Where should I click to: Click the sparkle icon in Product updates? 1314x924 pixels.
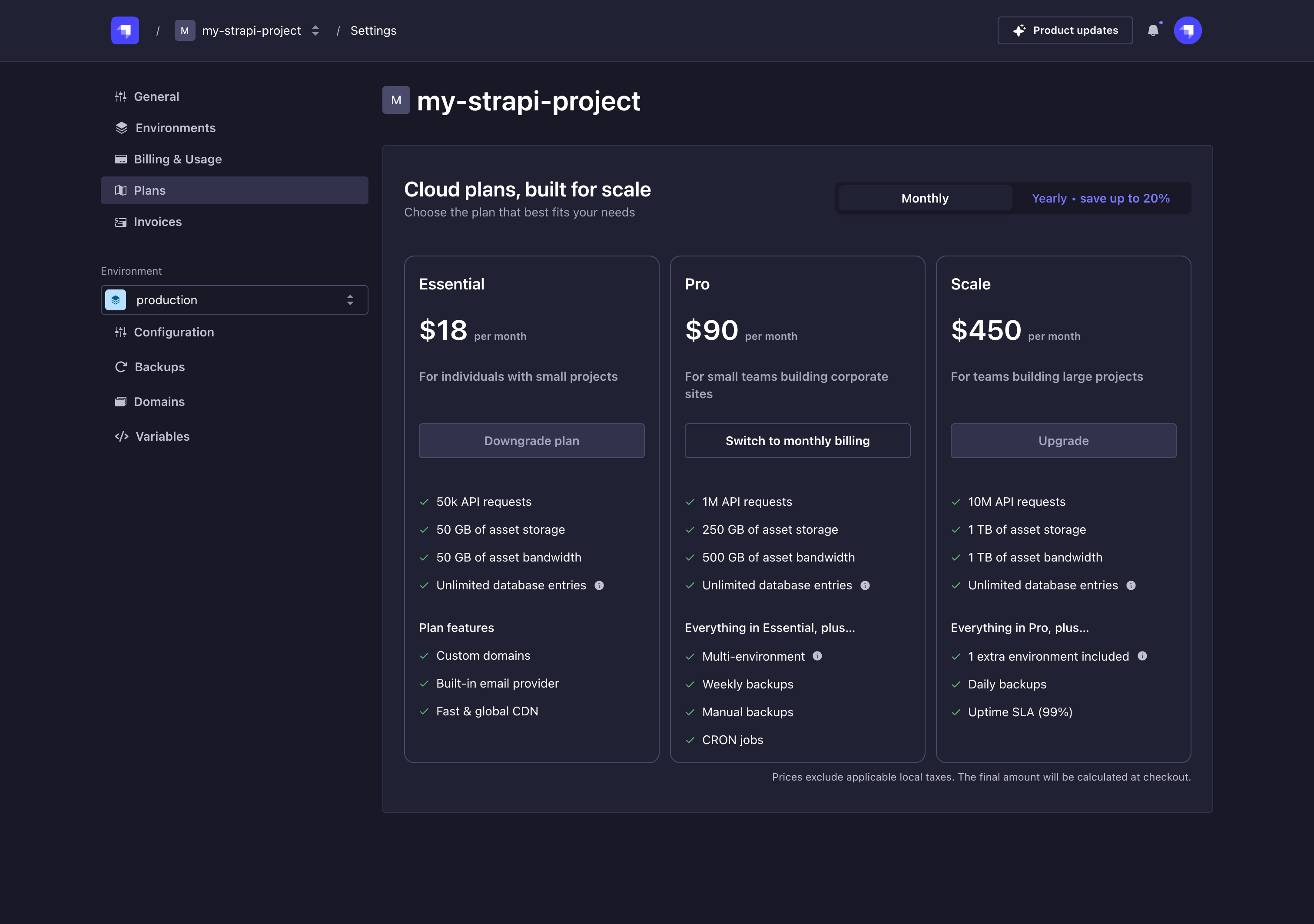pos(1019,30)
